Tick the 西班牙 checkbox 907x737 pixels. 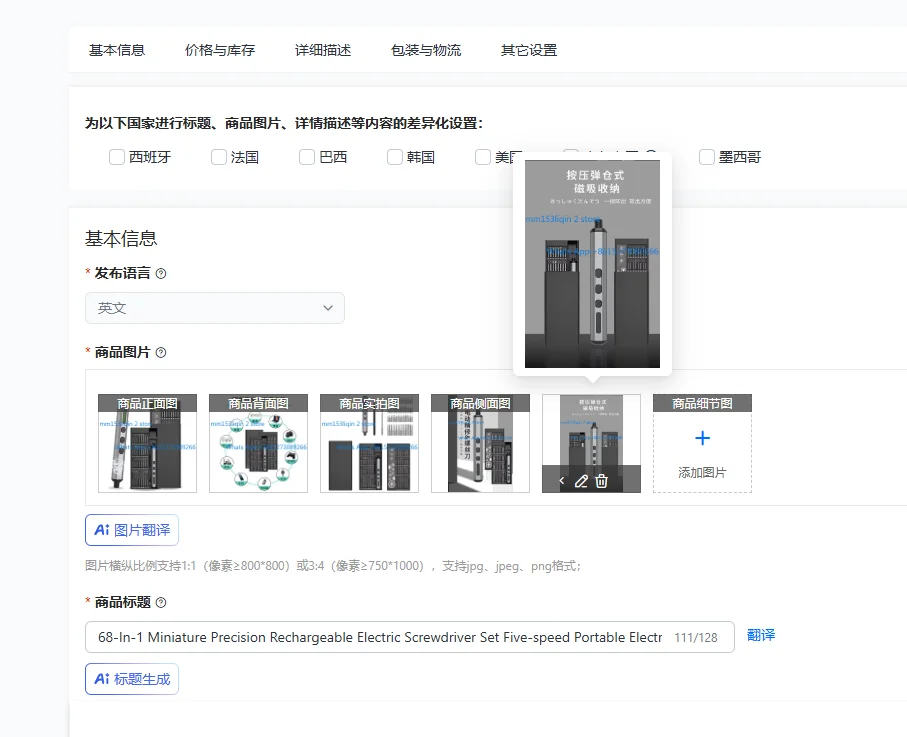tap(117, 157)
